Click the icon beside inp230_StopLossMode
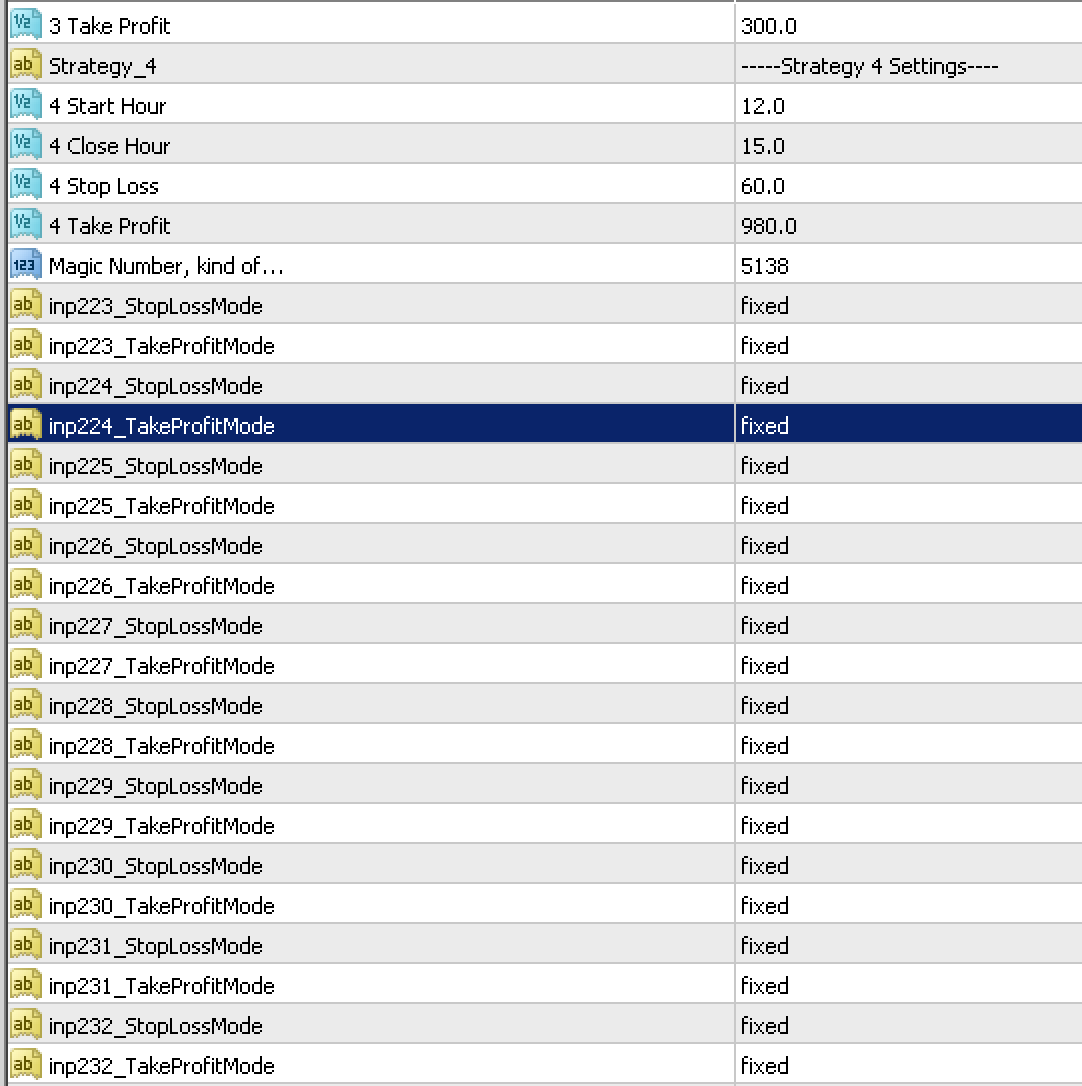Image resolution: width=1082 pixels, height=1086 pixels. (x=26, y=865)
